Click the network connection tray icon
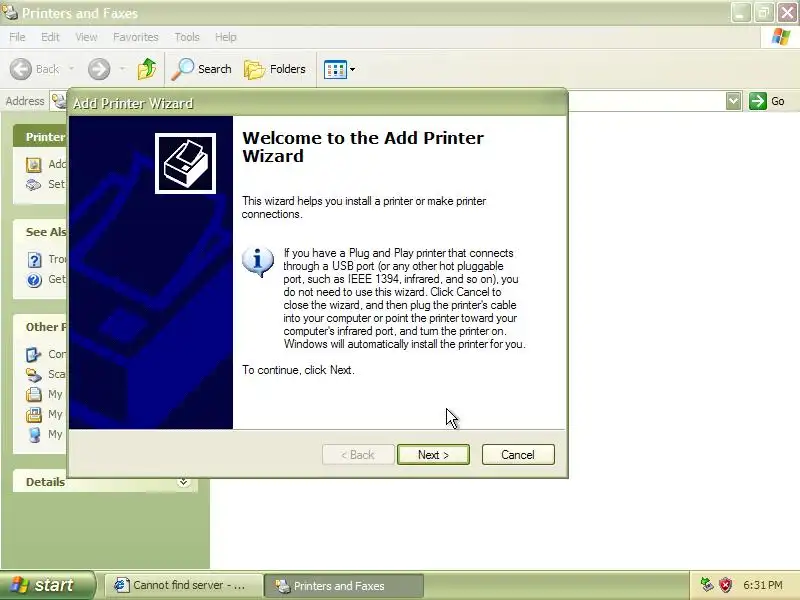Screen dimensions: 800x600 [x=707, y=585]
